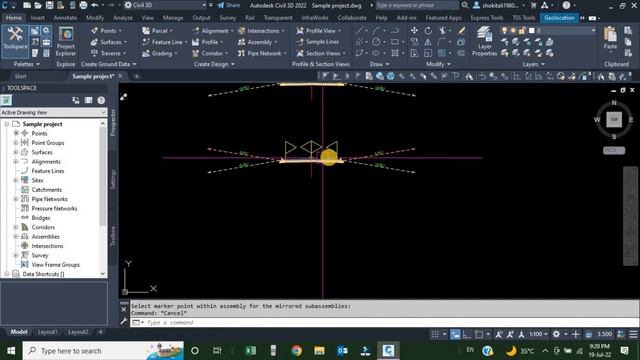This screenshot has height=360, width=640.
Task: Toggle ortho mode in status bar
Action: (x=467, y=335)
